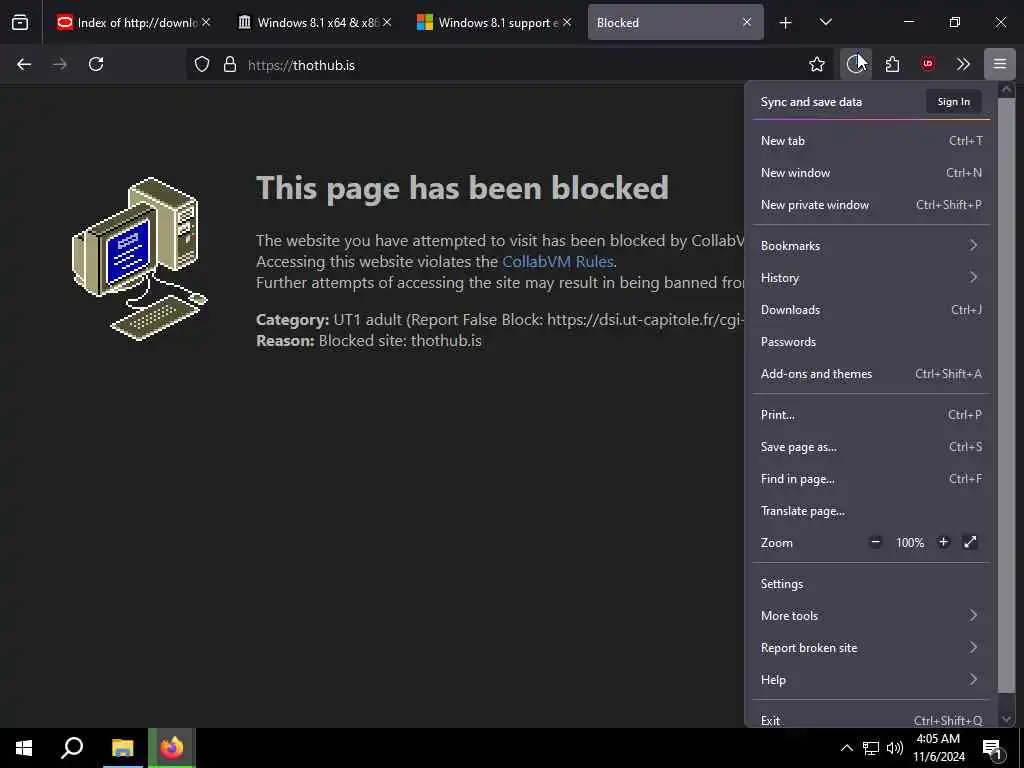Expand Report broken site submenu
This screenshot has width=1024, height=768.
click(871, 648)
